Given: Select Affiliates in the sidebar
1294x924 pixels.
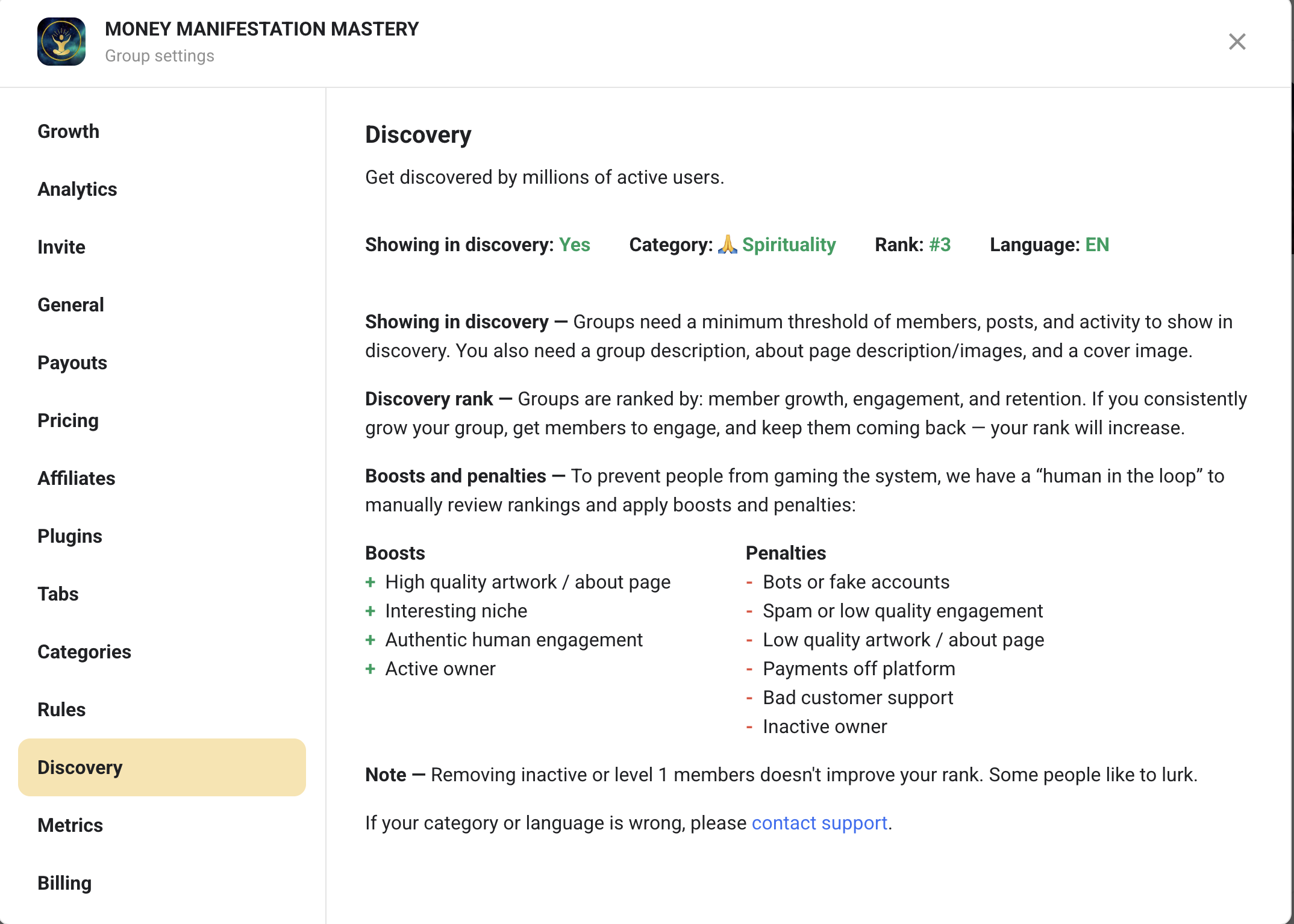Looking at the screenshot, I should point(77,478).
